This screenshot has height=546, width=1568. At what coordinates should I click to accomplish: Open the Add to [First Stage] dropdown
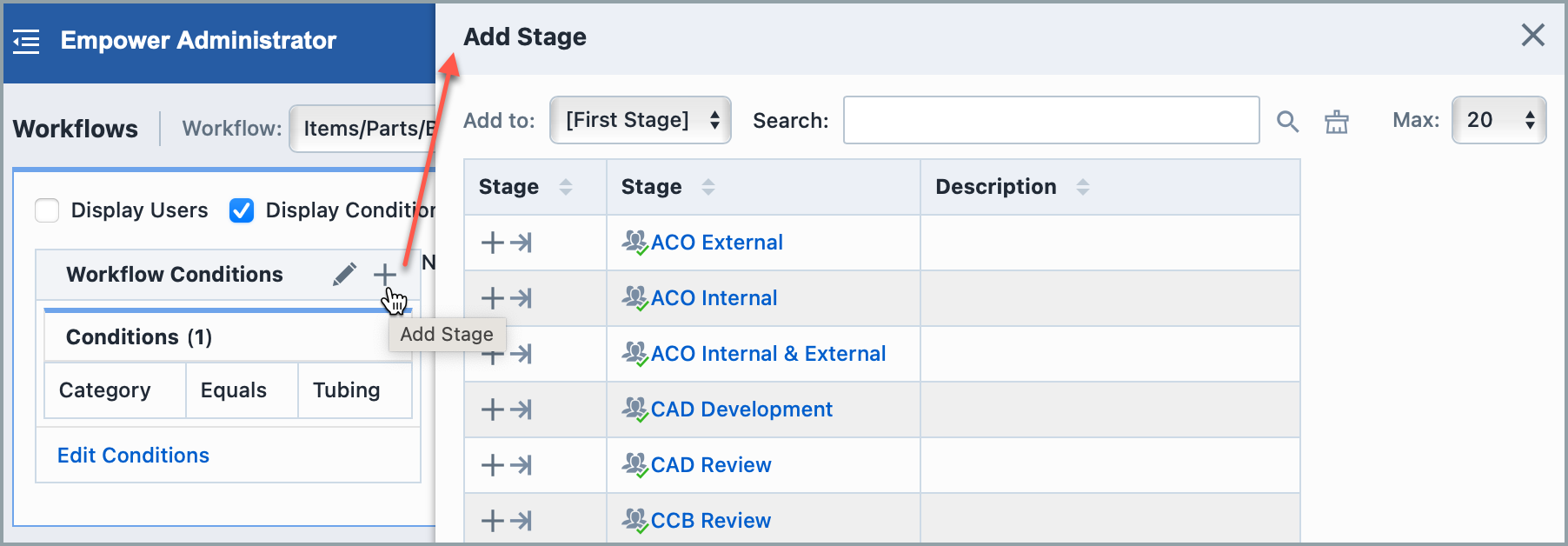(641, 120)
